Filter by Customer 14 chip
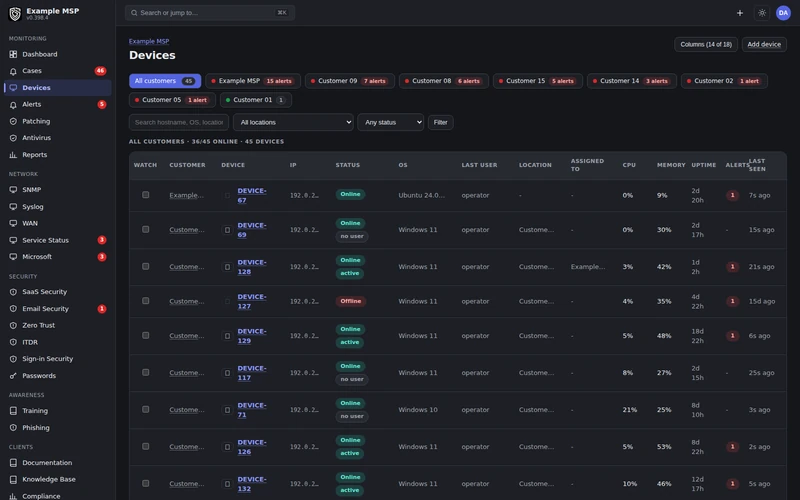This screenshot has width=800, height=500. click(632, 81)
